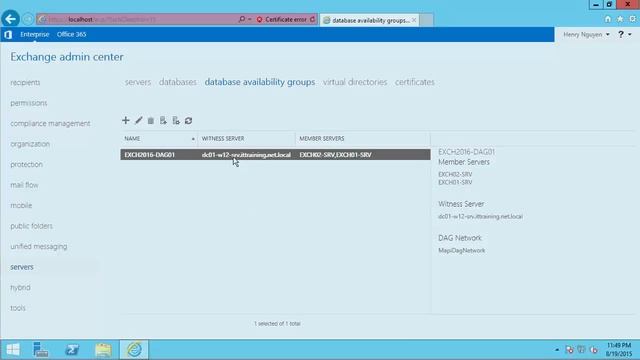Screen dimensions: 640x360
Task: Select the EXCH2016-DAG01 row name cell
Action: (x=149, y=155)
